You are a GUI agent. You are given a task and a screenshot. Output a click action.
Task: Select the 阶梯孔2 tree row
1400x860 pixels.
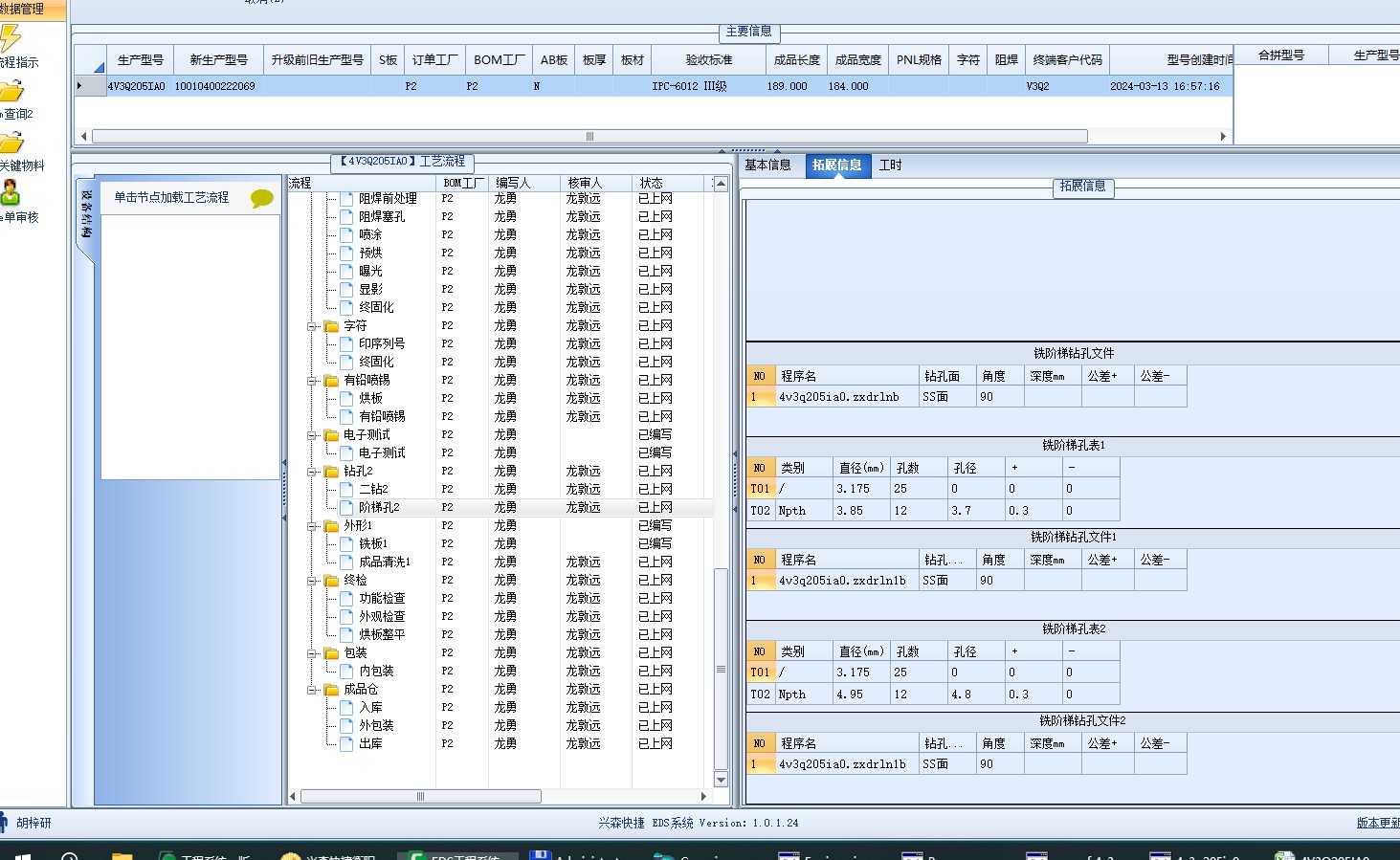(500, 508)
